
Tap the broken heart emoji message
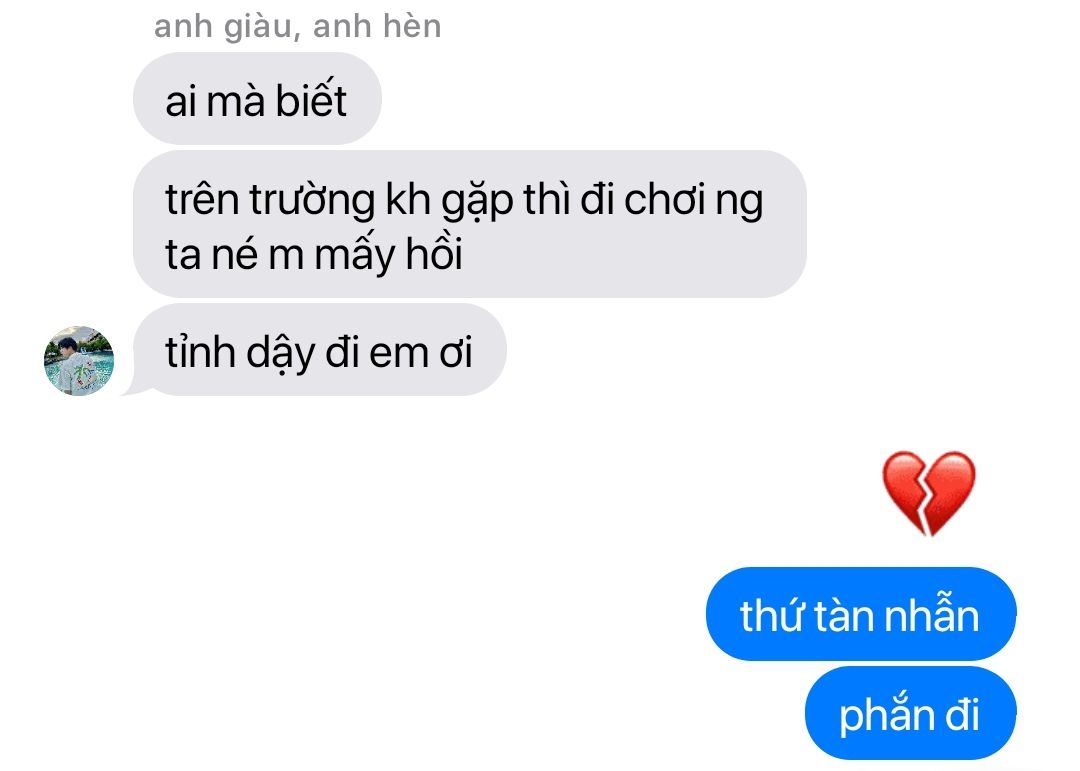point(928,493)
